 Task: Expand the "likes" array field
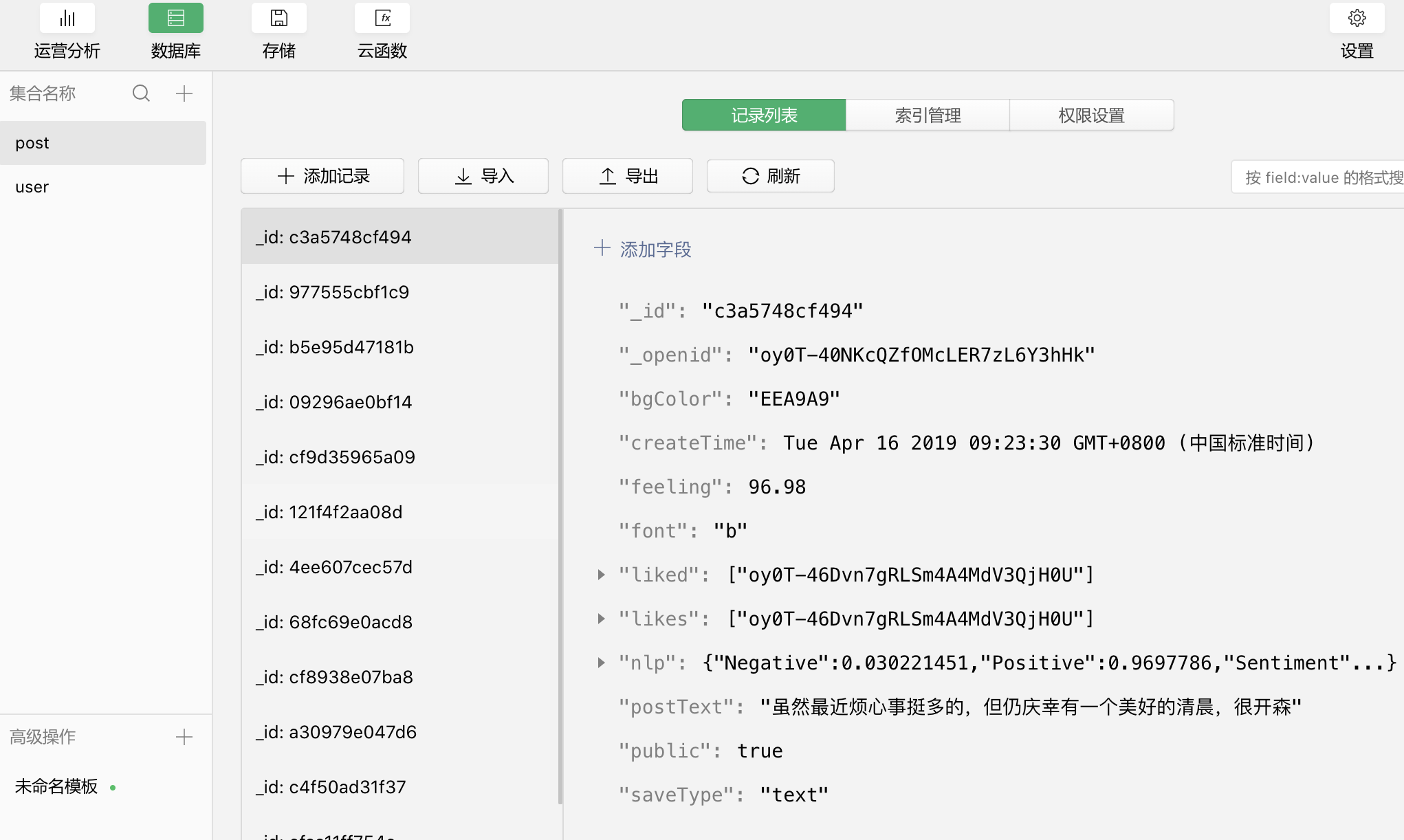[601, 619]
